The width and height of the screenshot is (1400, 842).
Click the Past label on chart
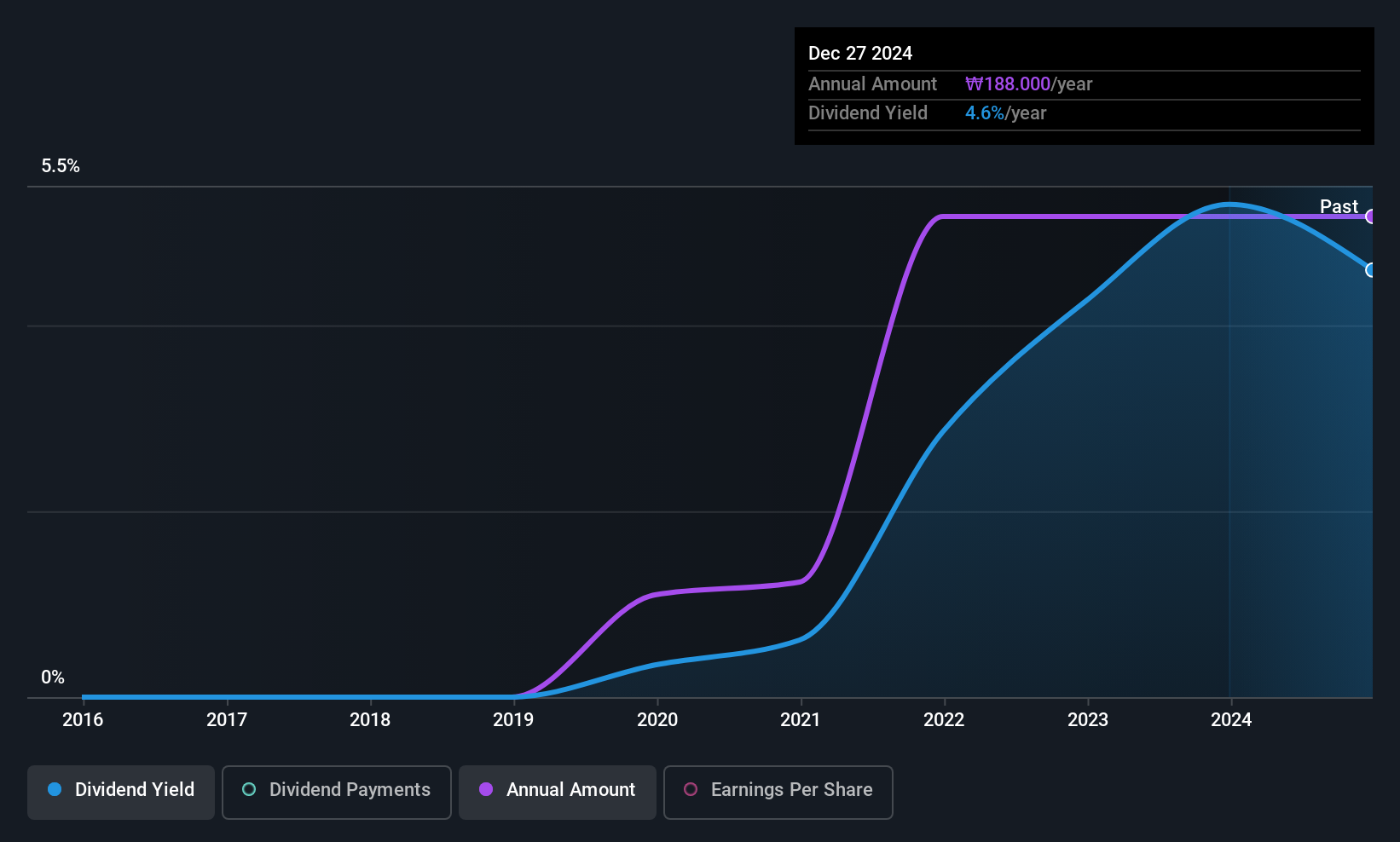1339,206
